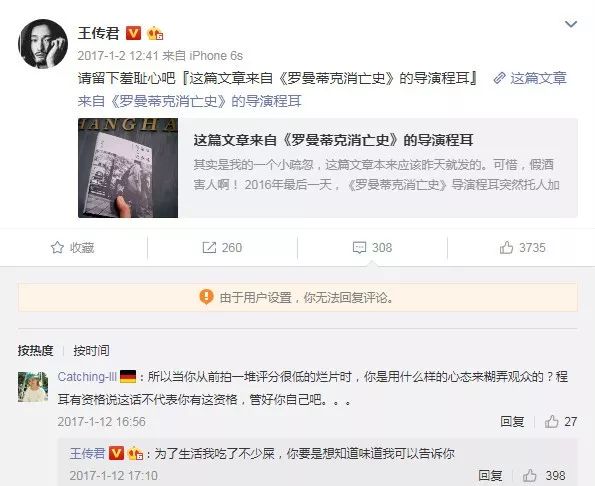Screen dimensions: 595x486
Task: Click the comment bubble icon showing 308
Action: pyautogui.click(x=359, y=248)
